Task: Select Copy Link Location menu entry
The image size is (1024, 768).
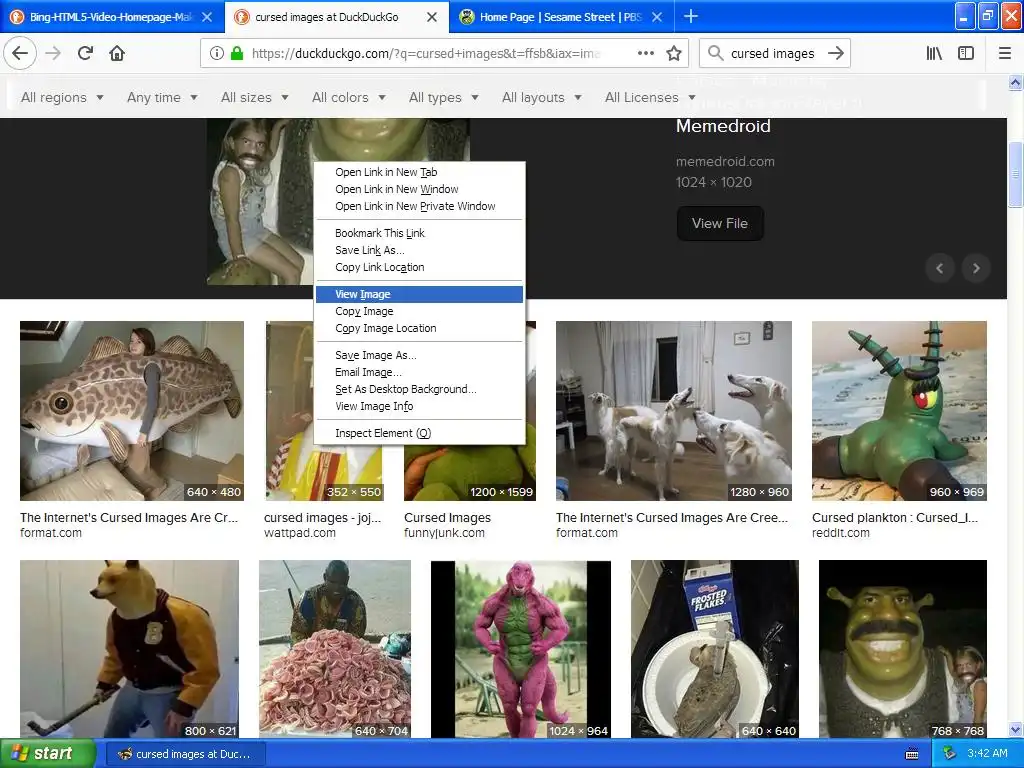Action: [419, 266]
